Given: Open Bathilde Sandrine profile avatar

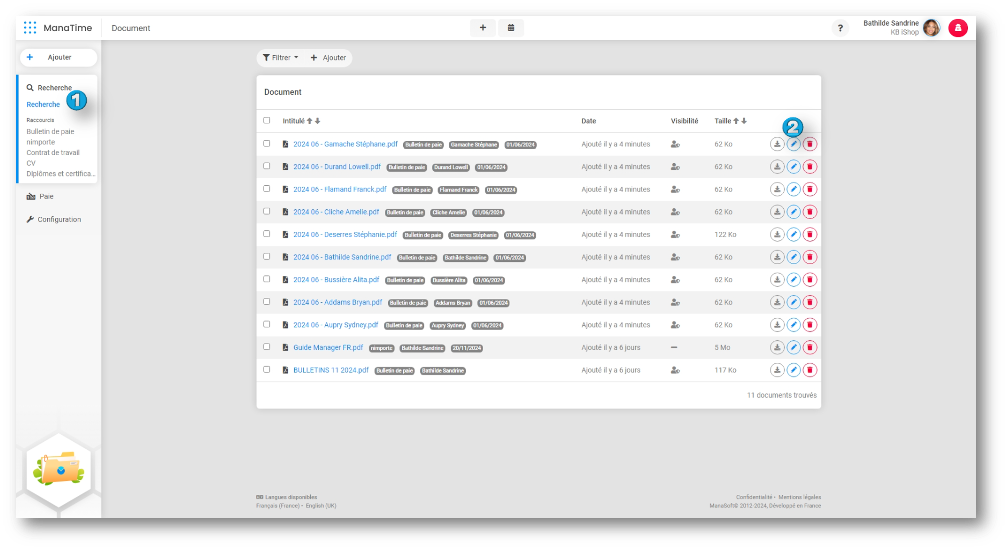Looking at the screenshot, I should point(931,28).
